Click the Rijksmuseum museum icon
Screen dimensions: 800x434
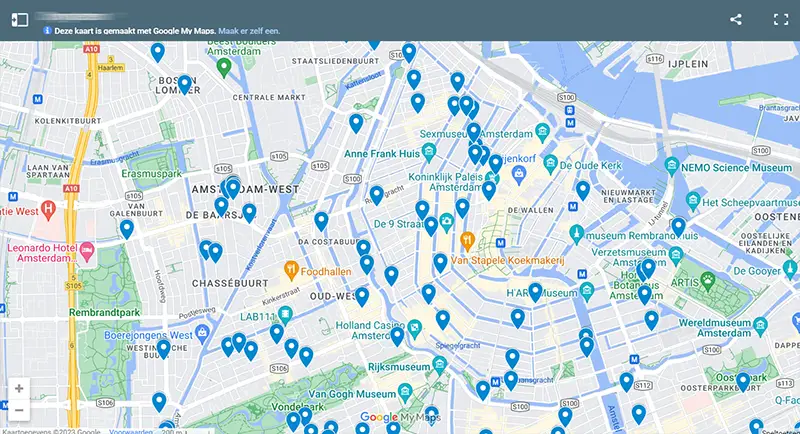439,364
